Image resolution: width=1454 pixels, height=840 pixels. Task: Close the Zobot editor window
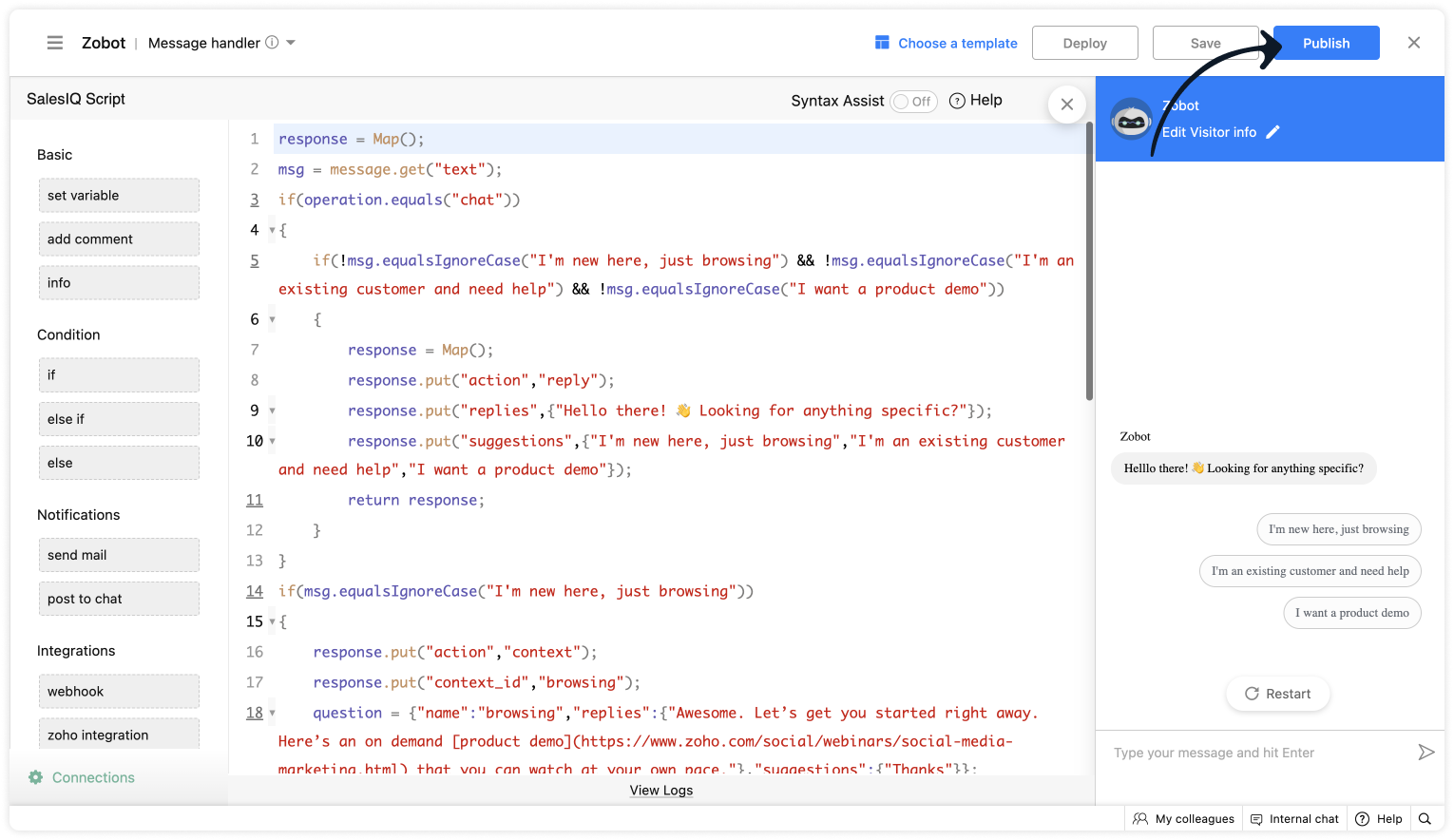[1414, 43]
